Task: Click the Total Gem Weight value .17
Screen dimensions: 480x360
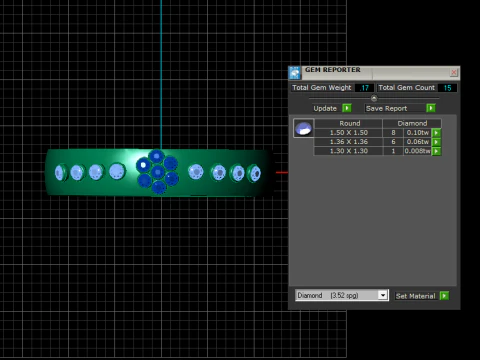Action: coord(364,88)
